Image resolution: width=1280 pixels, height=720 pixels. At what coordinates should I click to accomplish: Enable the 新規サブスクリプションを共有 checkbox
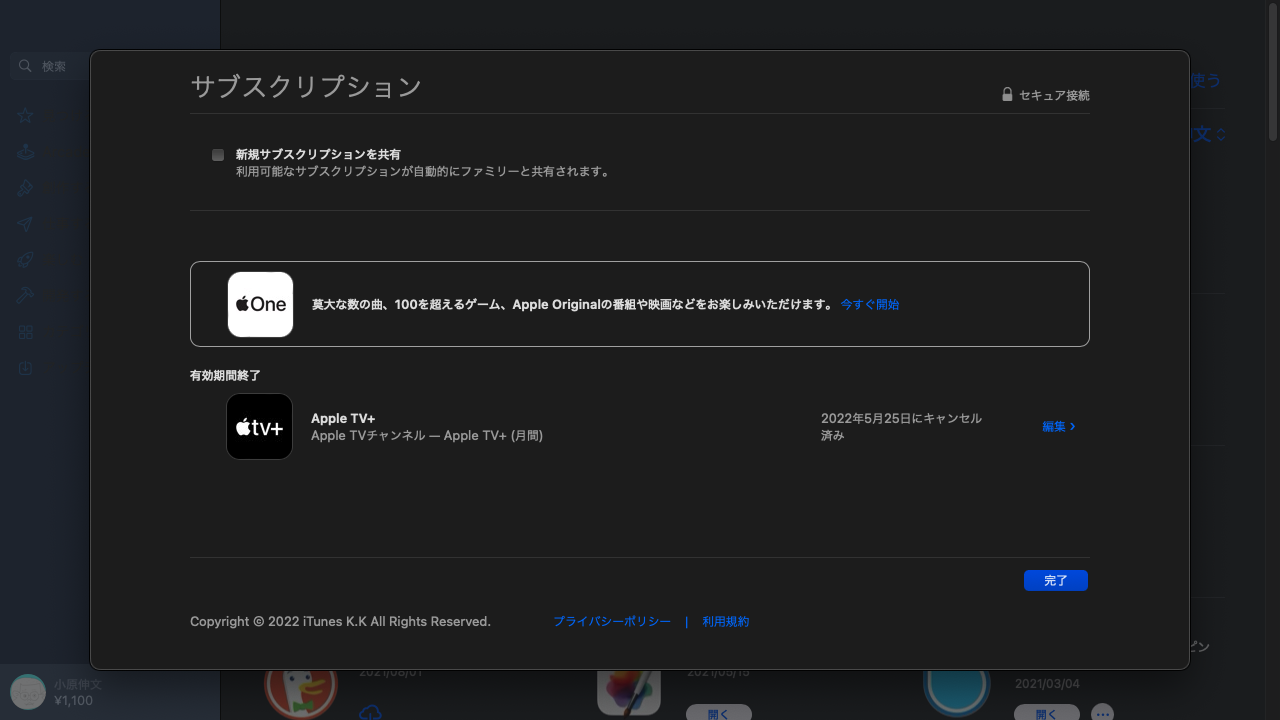tap(218, 155)
